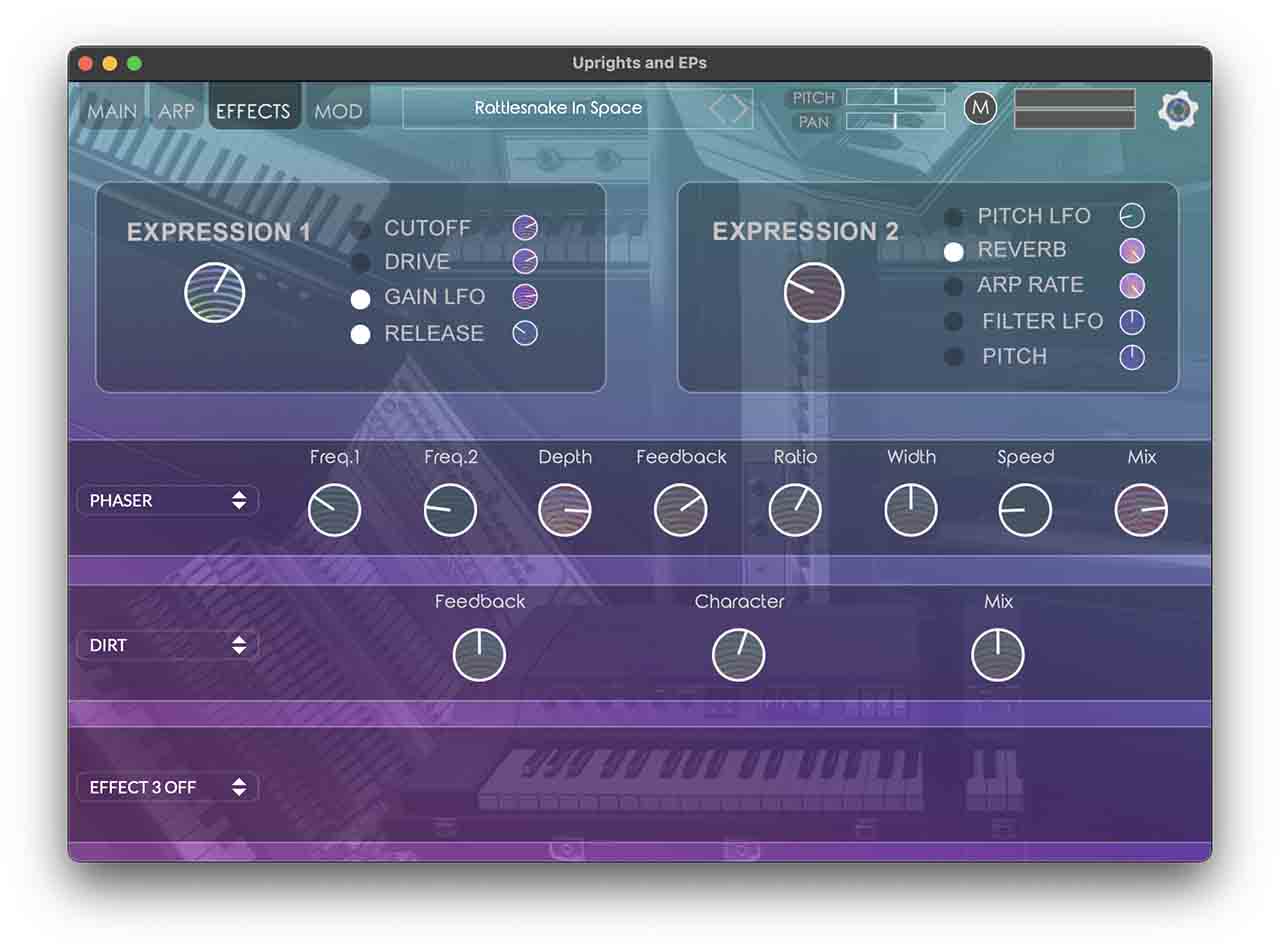Switch to the MOD tab

[x=338, y=111]
